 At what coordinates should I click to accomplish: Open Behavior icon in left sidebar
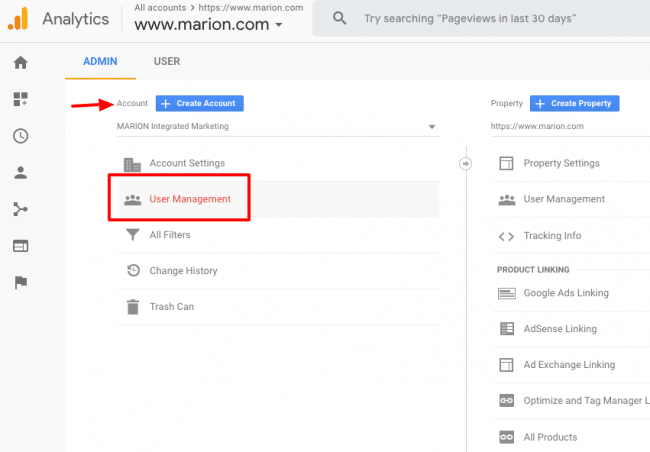tap(20, 246)
